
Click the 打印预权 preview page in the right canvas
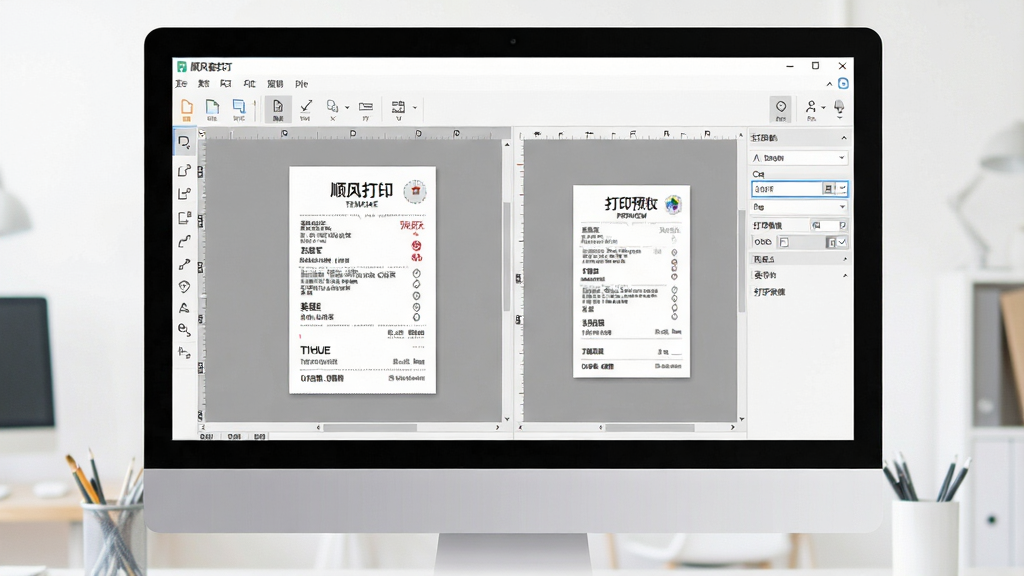(x=632, y=281)
